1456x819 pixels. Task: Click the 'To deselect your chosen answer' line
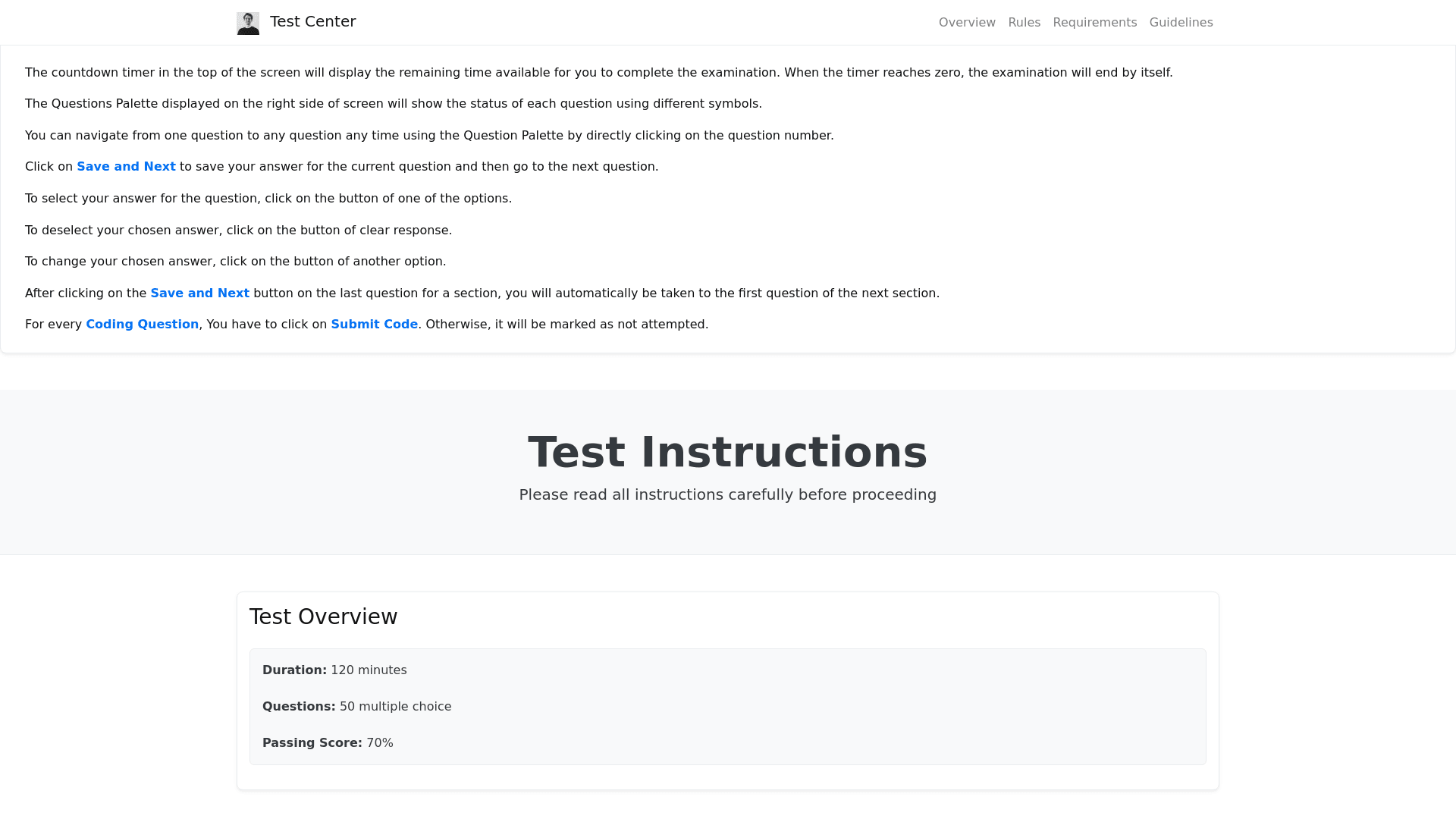(x=238, y=231)
